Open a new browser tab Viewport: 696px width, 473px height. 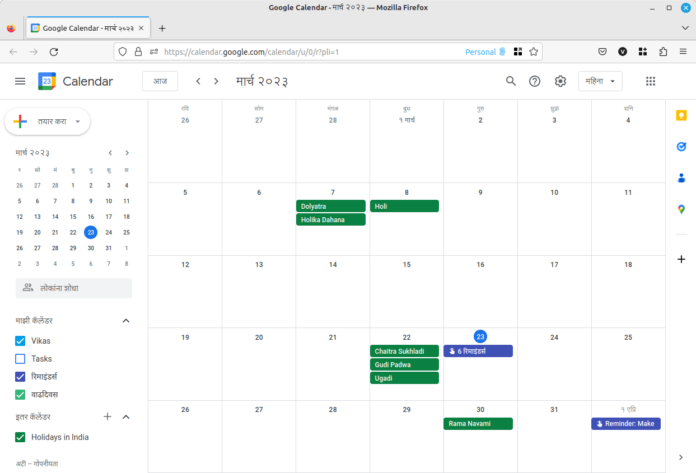pos(162,28)
